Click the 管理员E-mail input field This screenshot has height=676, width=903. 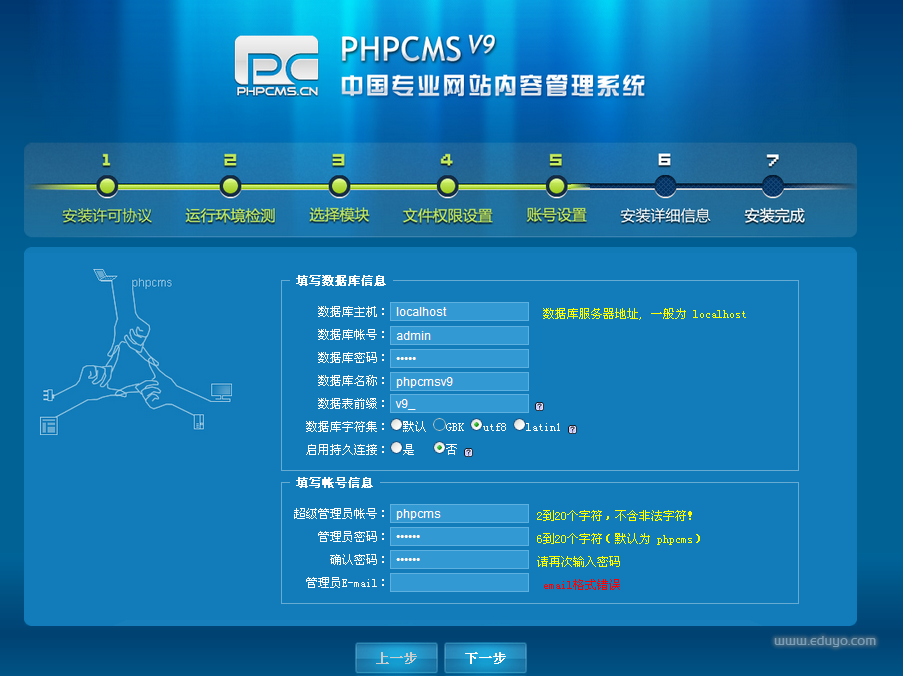(459, 582)
